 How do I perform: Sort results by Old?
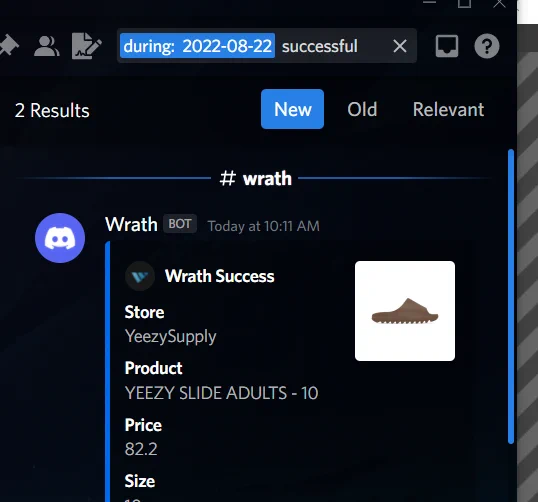click(362, 109)
